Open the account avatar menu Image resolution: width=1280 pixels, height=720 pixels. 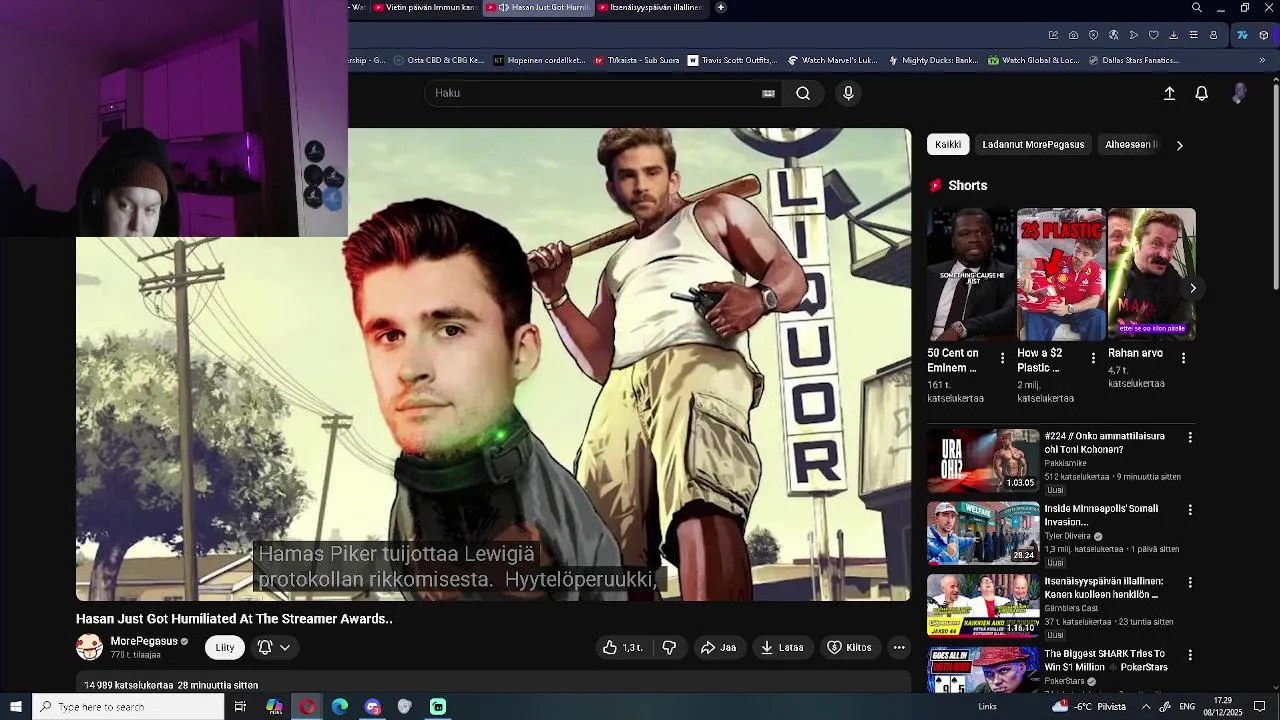click(1239, 93)
